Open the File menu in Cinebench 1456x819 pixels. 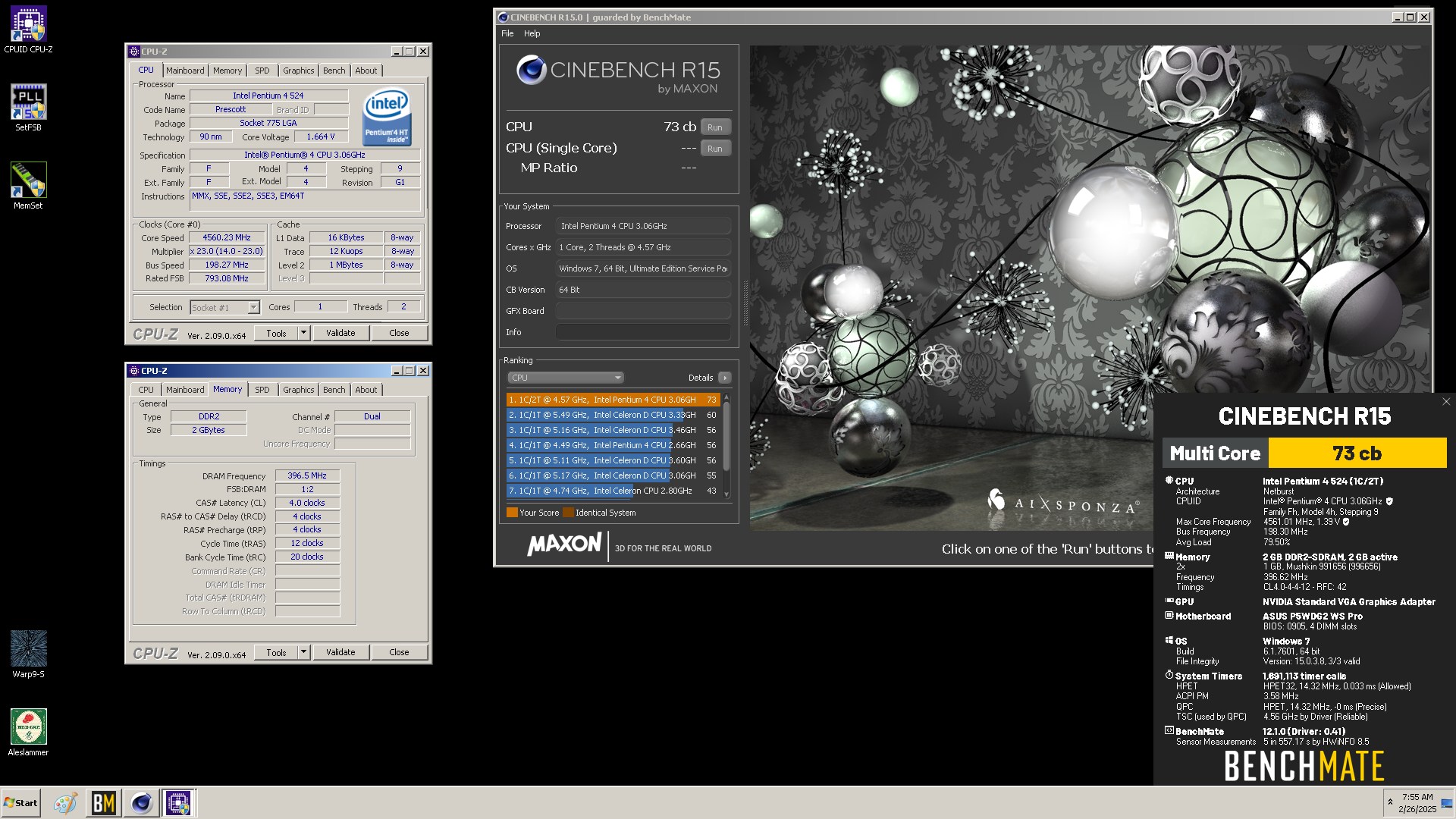pos(507,33)
